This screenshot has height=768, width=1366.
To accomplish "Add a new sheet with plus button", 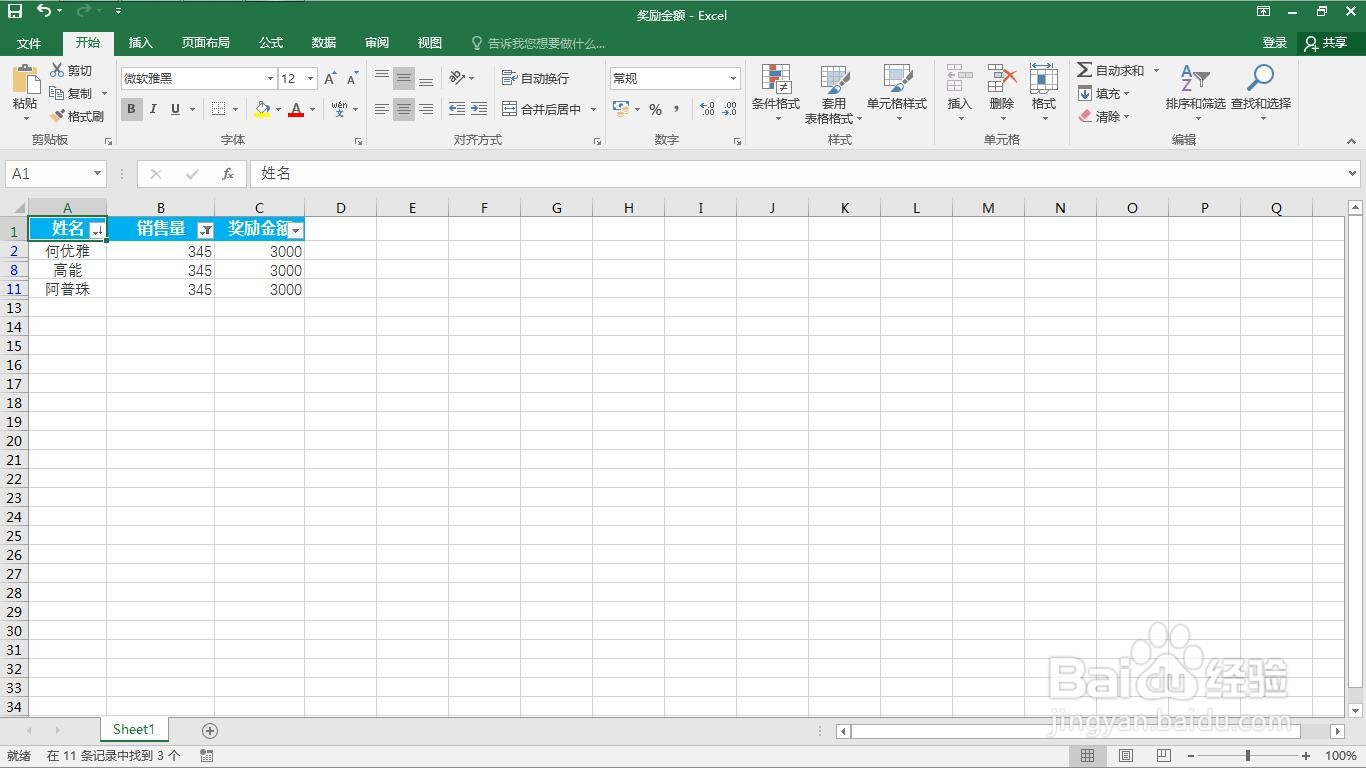I will coord(210,731).
